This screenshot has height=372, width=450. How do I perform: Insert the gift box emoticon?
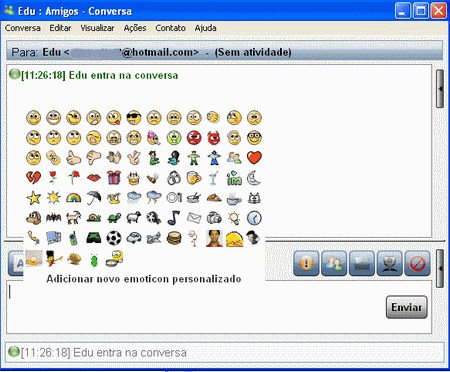point(114,178)
